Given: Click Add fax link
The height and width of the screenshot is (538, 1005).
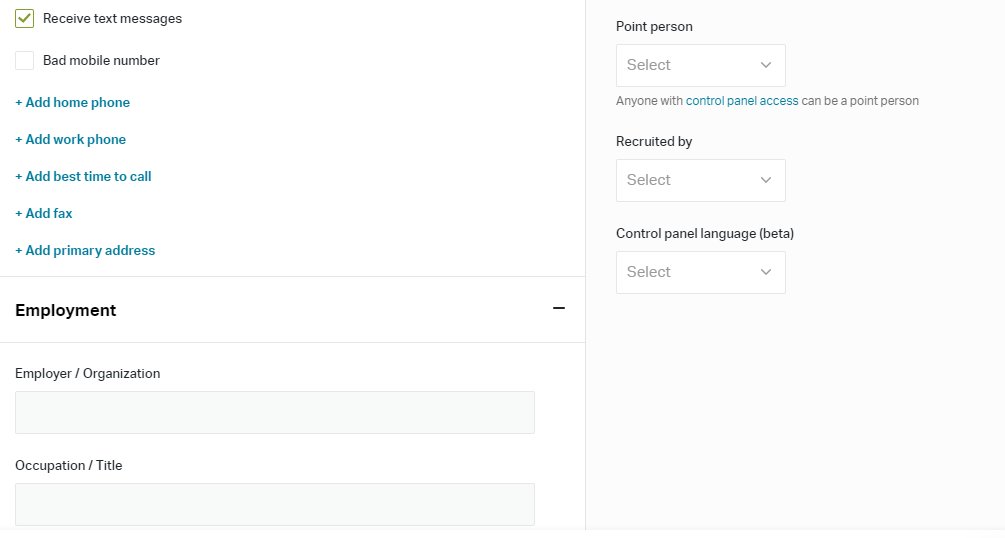Looking at the screenshot, I should (44, 214).
